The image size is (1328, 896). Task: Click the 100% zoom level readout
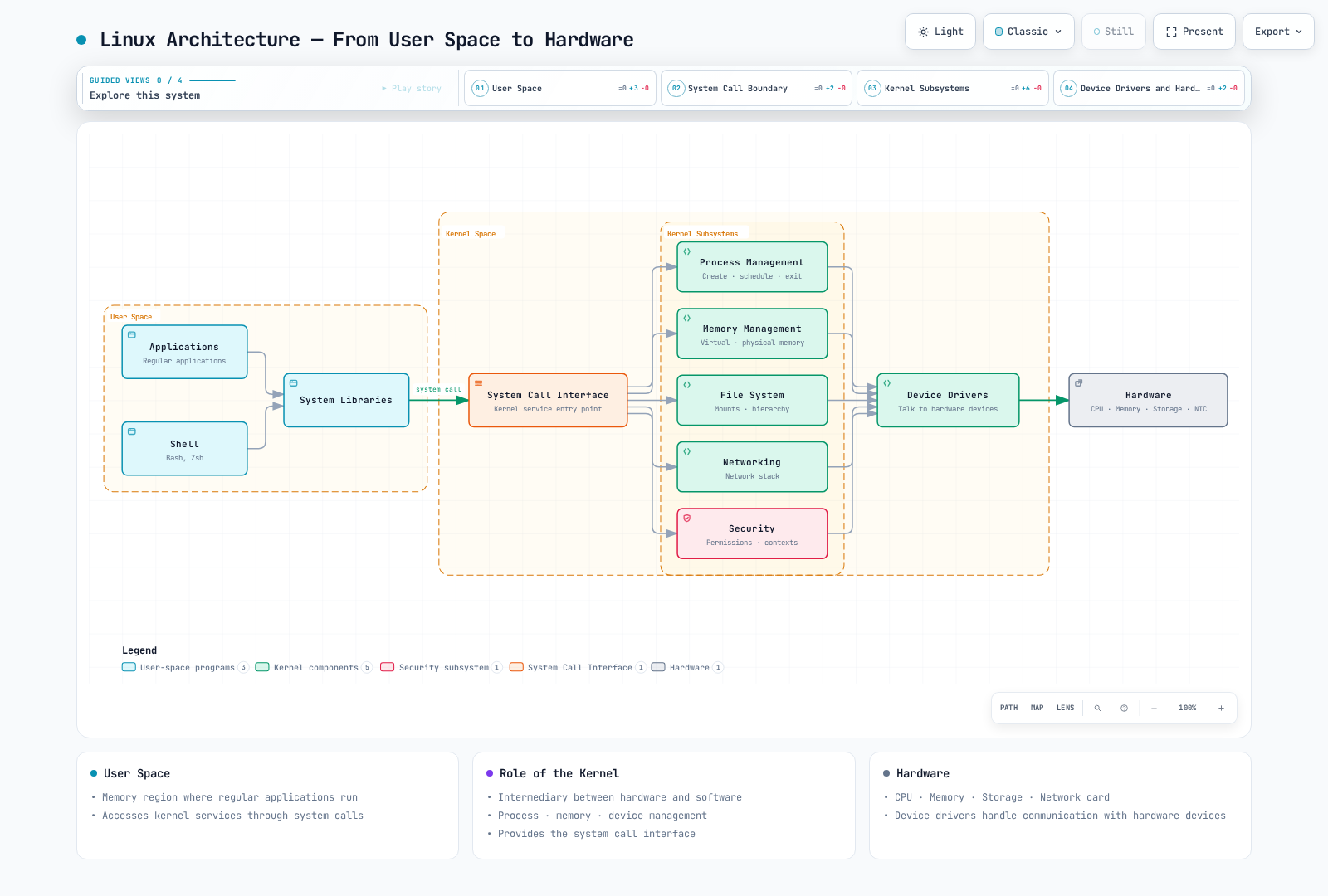[1188, 709]
